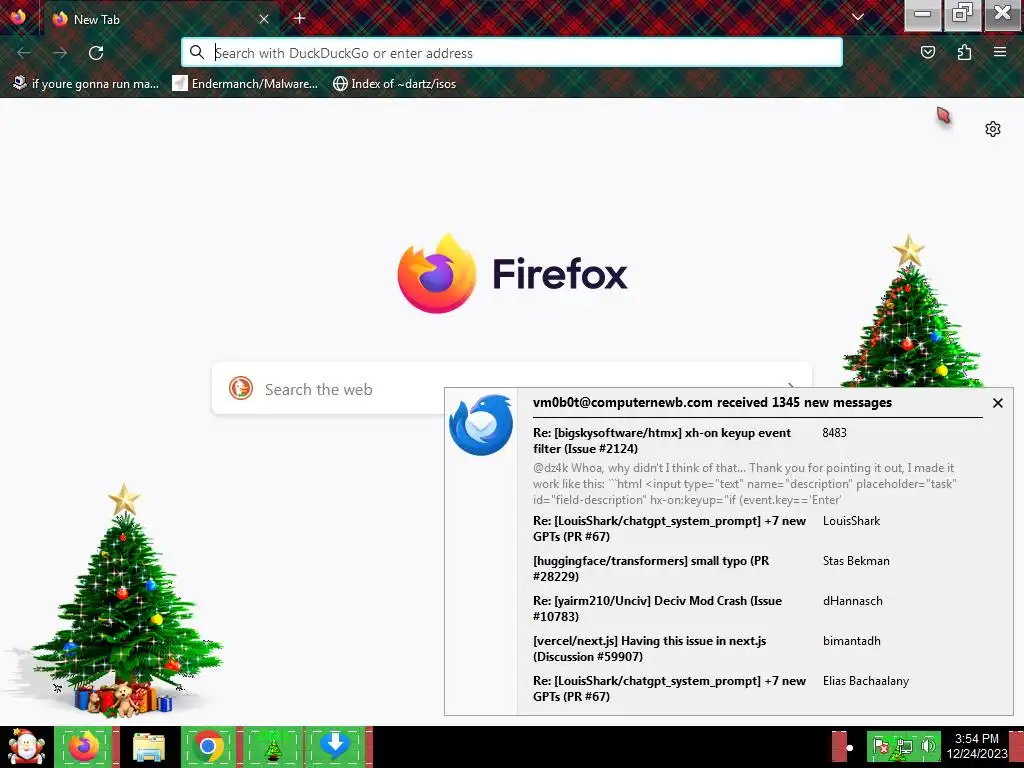Open 'Index of ~dartz/isos' bookmark

[394, 84]
